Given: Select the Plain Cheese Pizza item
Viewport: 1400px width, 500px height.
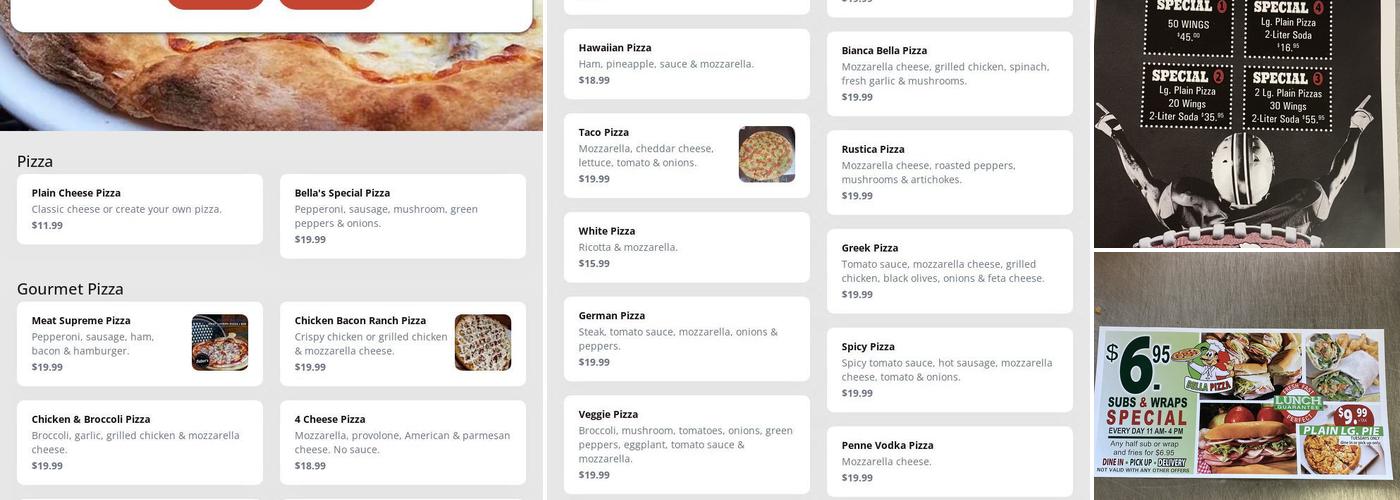Looking at the screenshot, I should 140,209.
